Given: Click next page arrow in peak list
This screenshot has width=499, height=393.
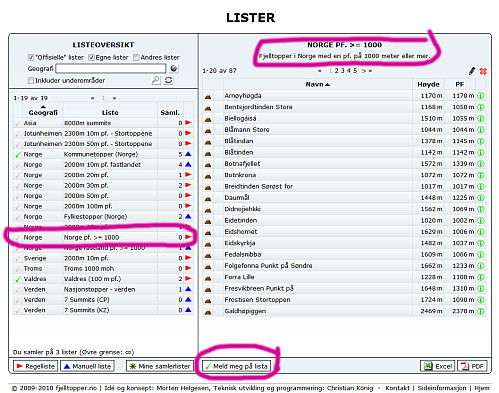Looking at the screenshot, I should pos(364,71).
